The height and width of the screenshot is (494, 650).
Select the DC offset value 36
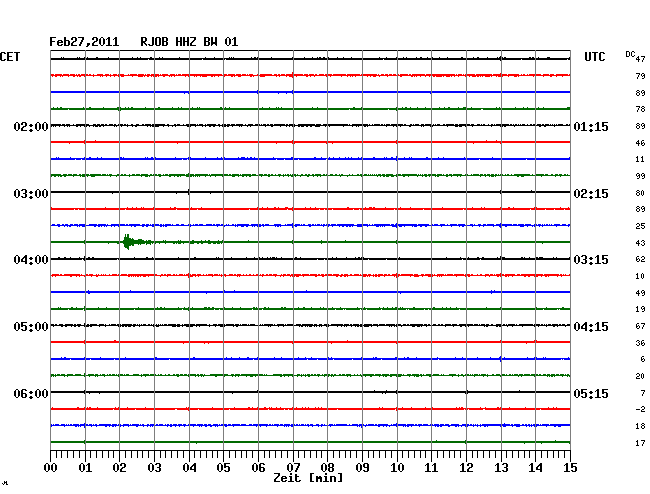click(x=640, y=343)
